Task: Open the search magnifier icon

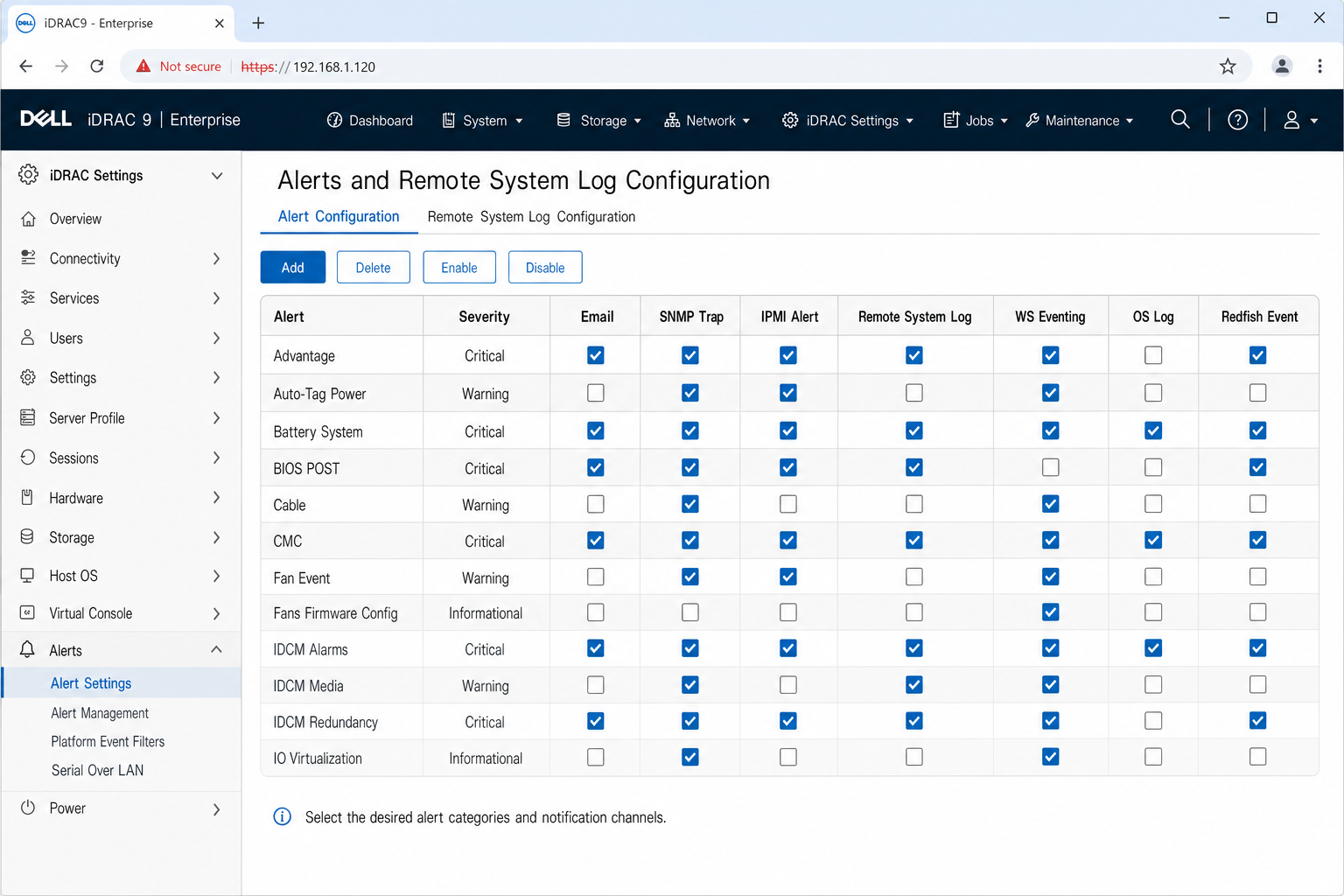Action: coord(1179,120)
